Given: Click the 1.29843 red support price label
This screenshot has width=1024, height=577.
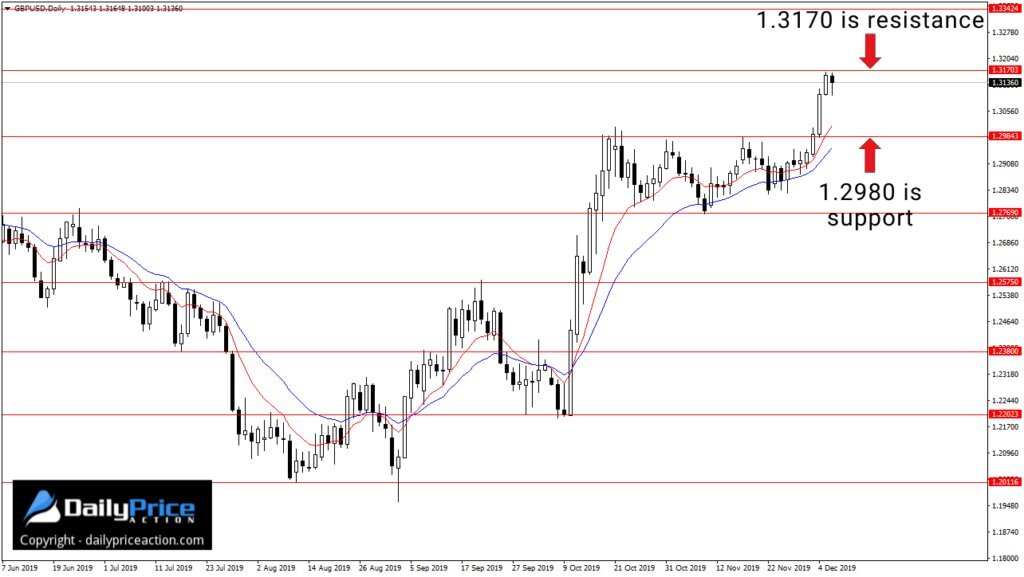Looking at the screenshot, I should (1005, 136).
